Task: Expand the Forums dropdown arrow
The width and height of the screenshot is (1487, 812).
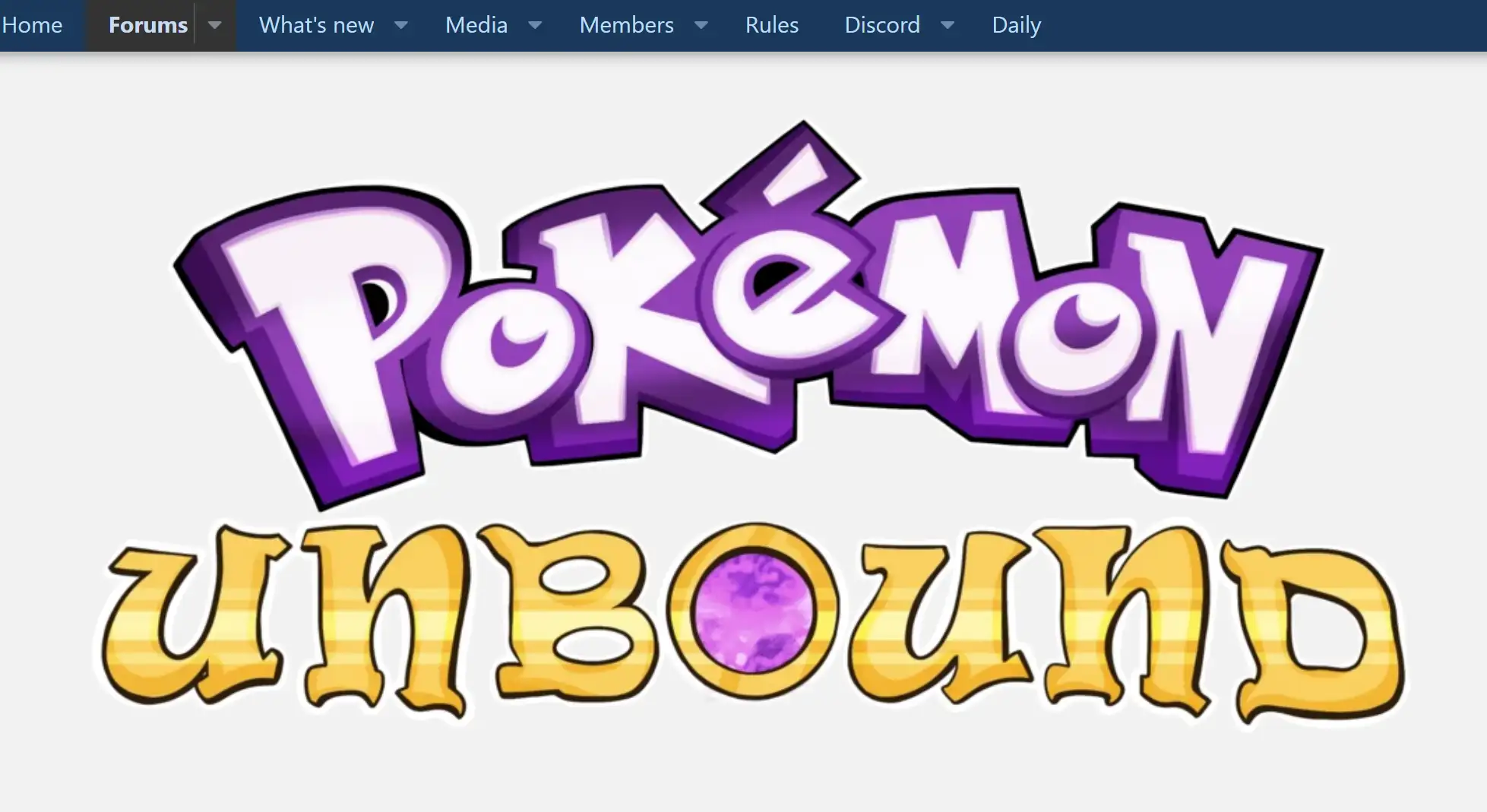Action: click(215, 25)
